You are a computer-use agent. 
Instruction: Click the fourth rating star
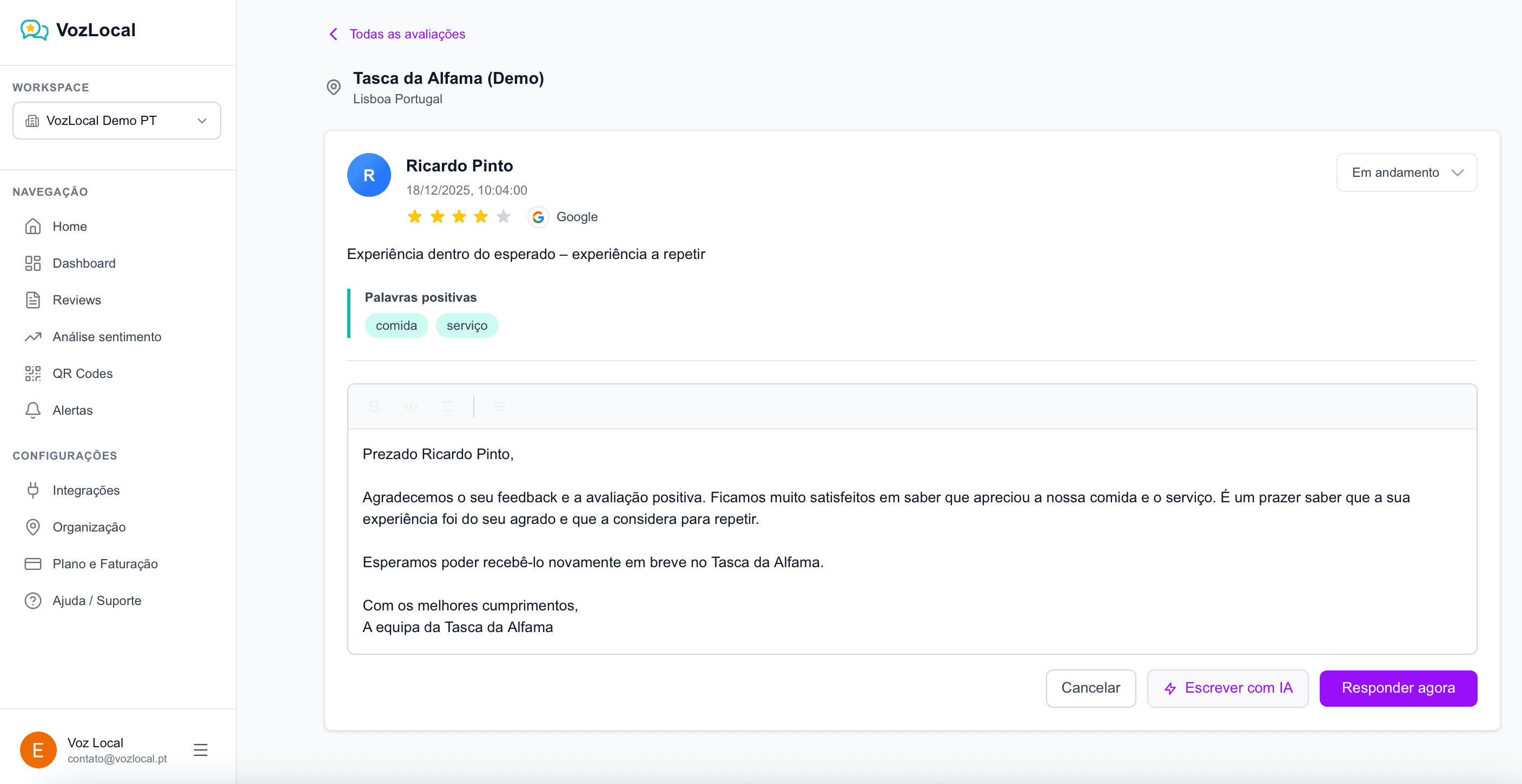[x=481, y=217]
